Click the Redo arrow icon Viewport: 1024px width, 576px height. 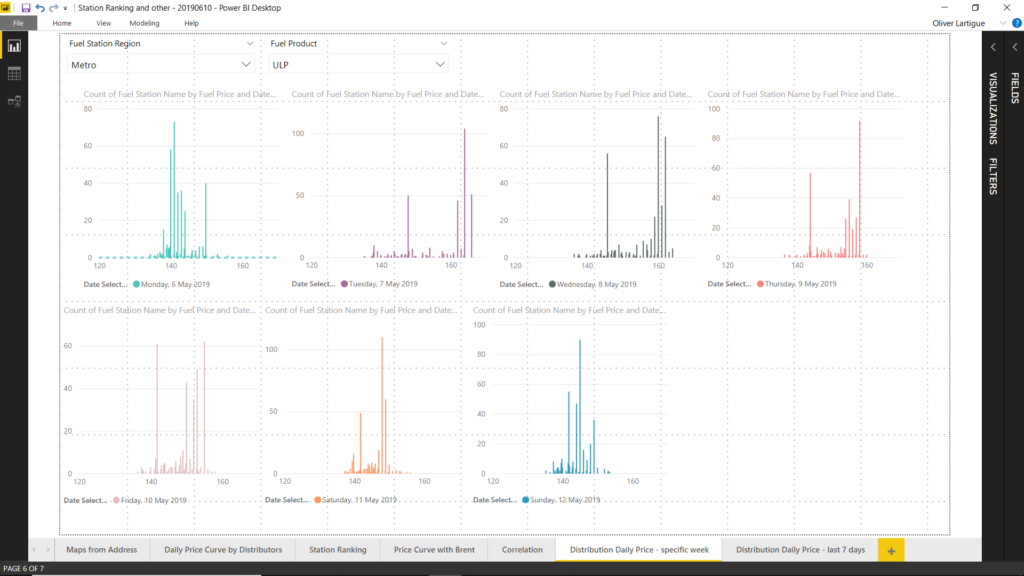pos(53,7)
